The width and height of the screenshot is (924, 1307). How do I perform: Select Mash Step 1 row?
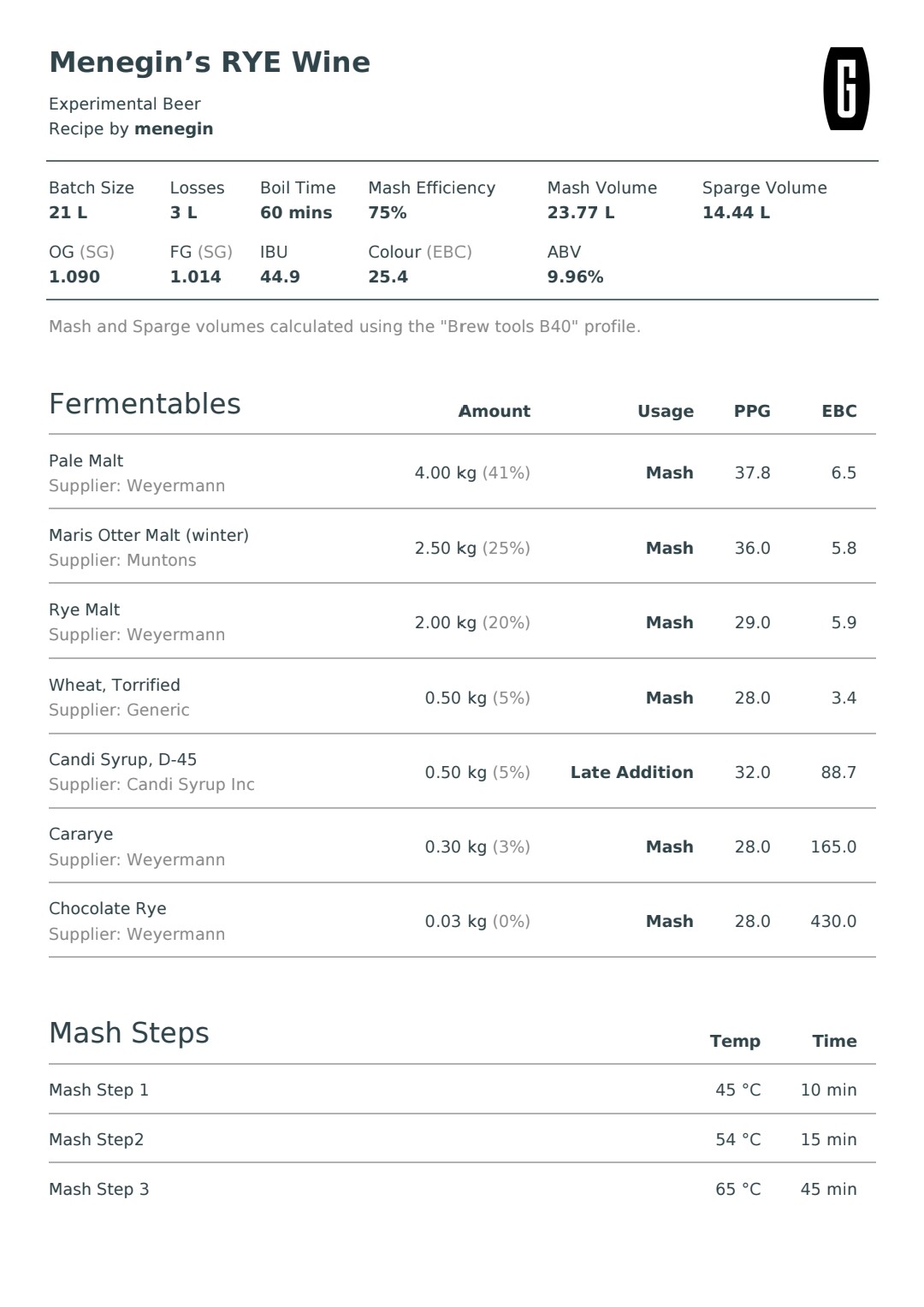pos(462,1090)
